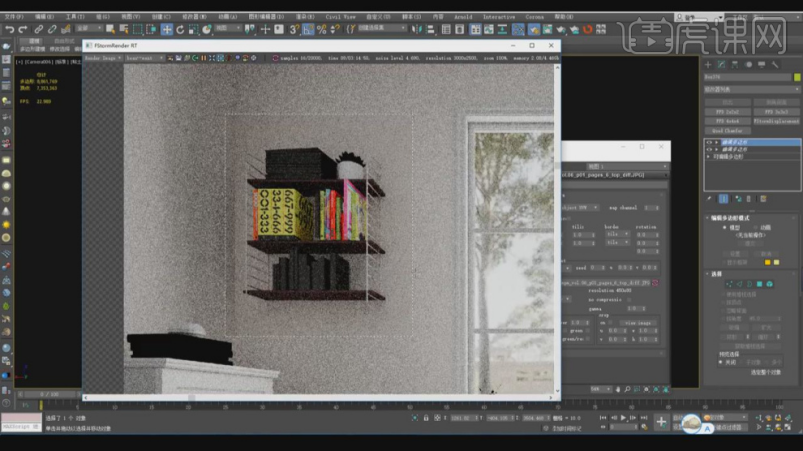This screenshot has width=803, height=451.
Task: Open 视图 1 dropdown in material editor
Action: pos(627,166)
